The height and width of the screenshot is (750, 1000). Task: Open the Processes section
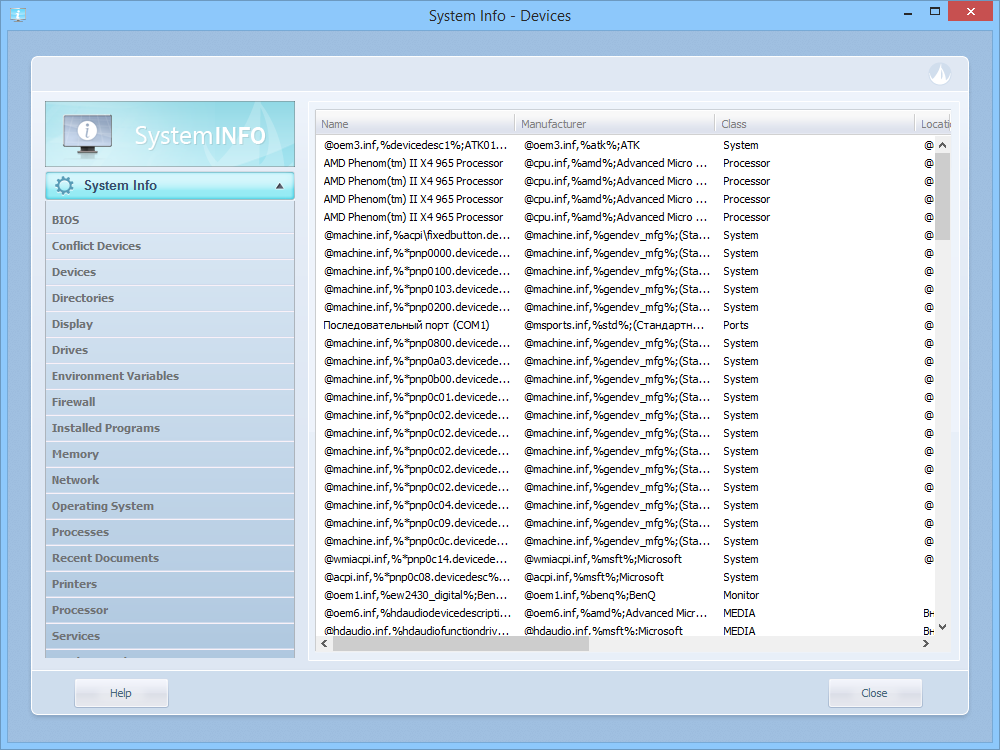pyautogui.click(x=170, y=533)
